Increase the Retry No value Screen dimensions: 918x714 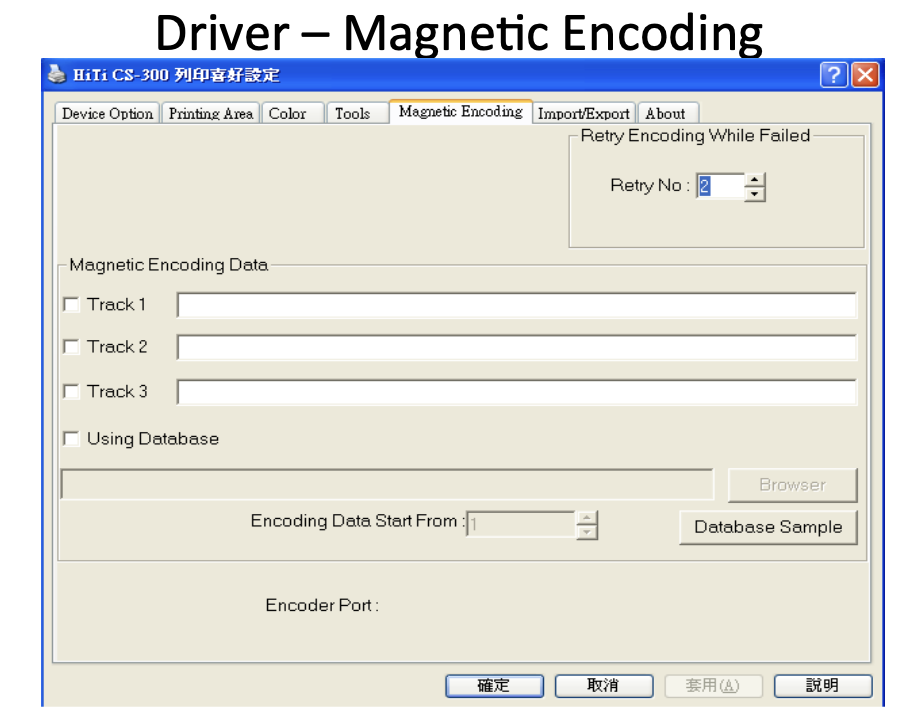point(755,180)
